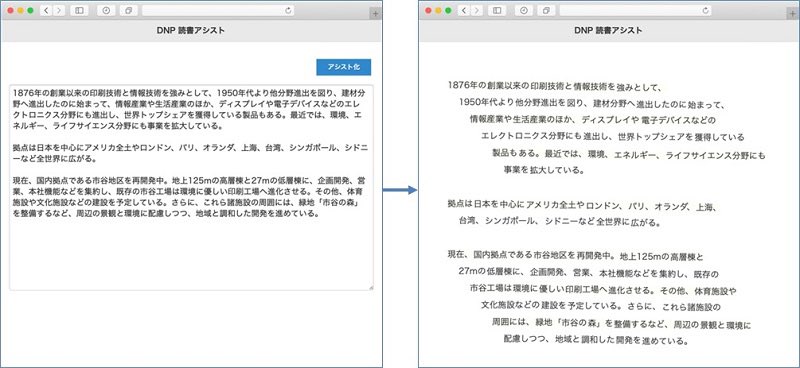Click the blue アシスト化 button
This screenshot has height=368, width=800.
343,67
